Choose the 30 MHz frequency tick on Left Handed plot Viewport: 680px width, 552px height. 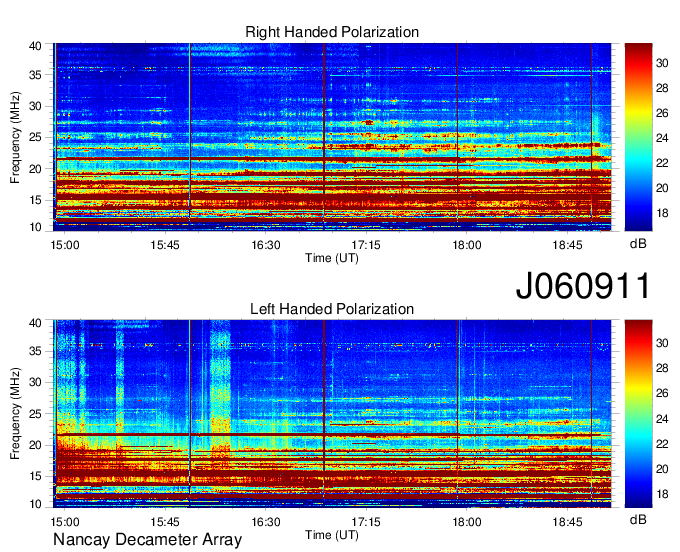35,382
